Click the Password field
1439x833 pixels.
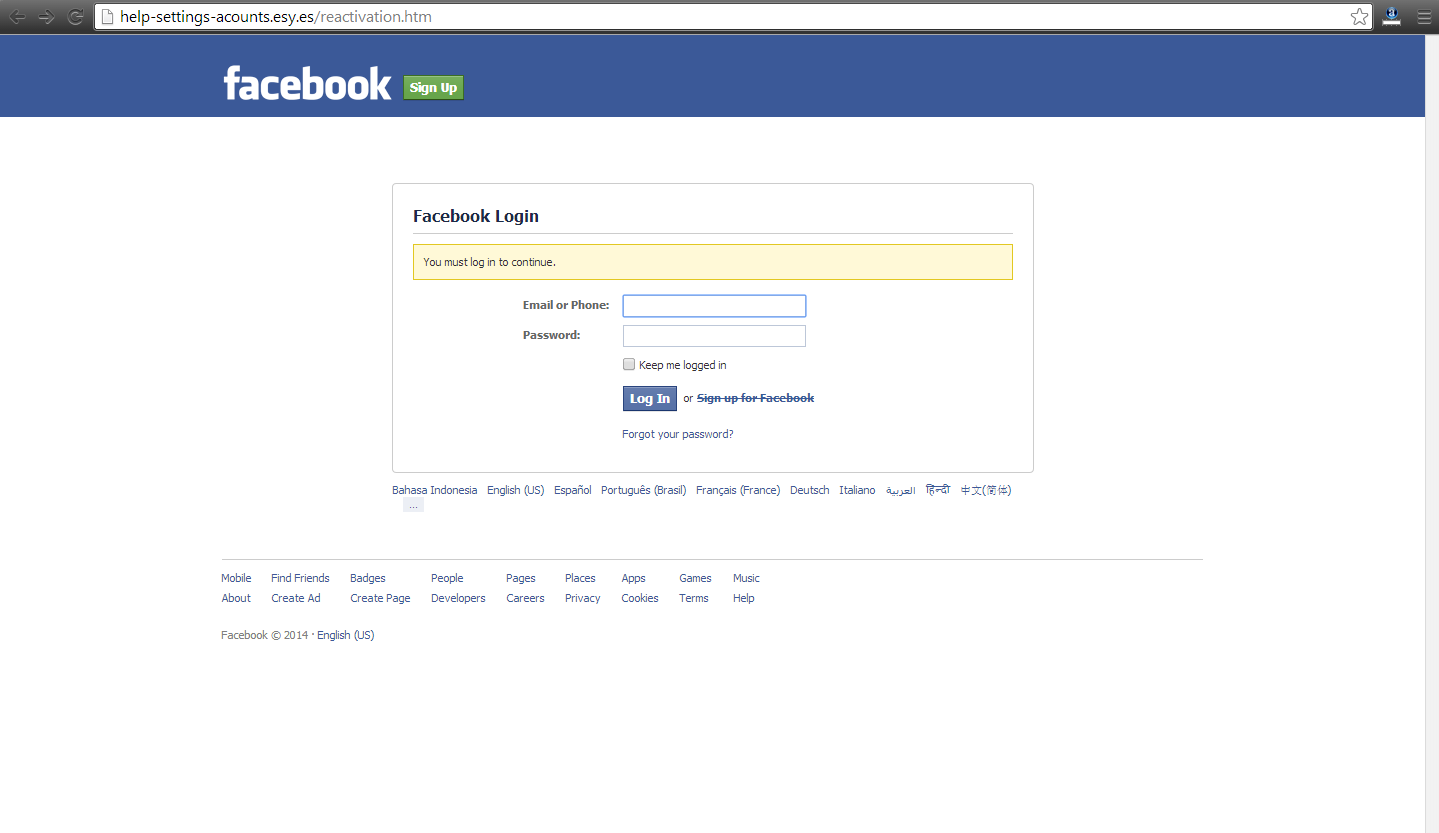click(714, 336)
